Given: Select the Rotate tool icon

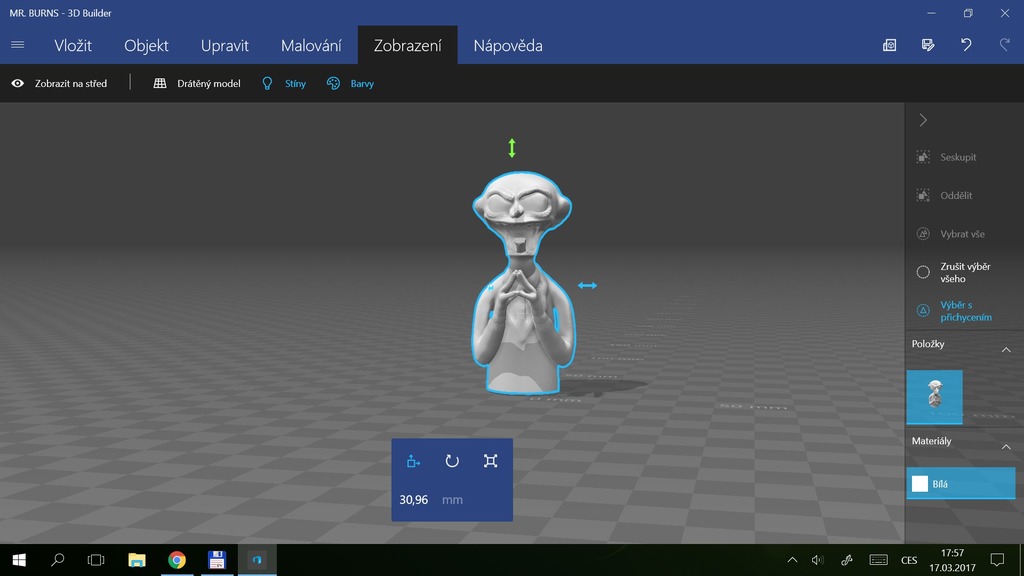Looking at the screenshot, I should click(x=452, y=461).
